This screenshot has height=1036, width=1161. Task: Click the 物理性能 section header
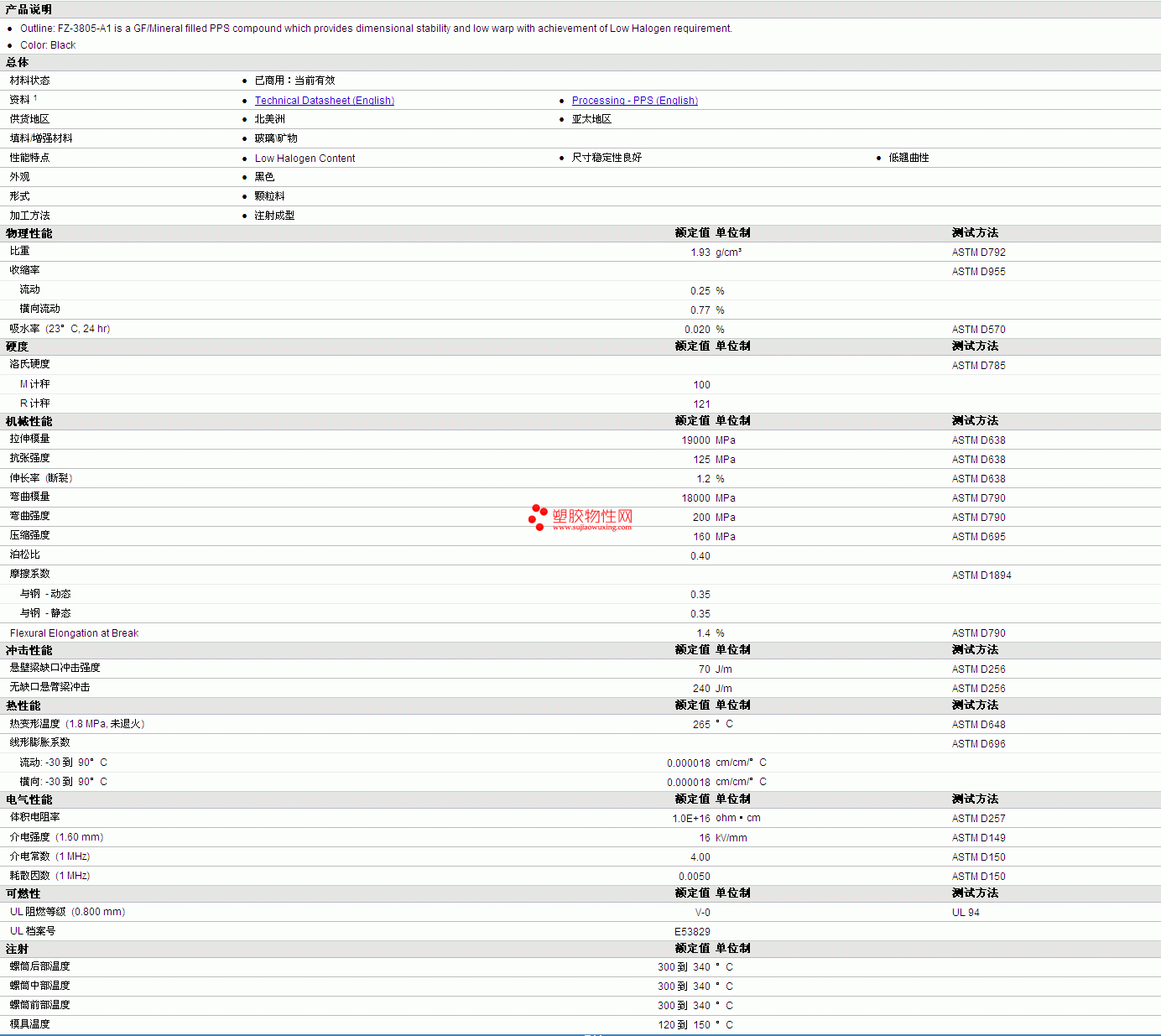click(x=29, y=233)
